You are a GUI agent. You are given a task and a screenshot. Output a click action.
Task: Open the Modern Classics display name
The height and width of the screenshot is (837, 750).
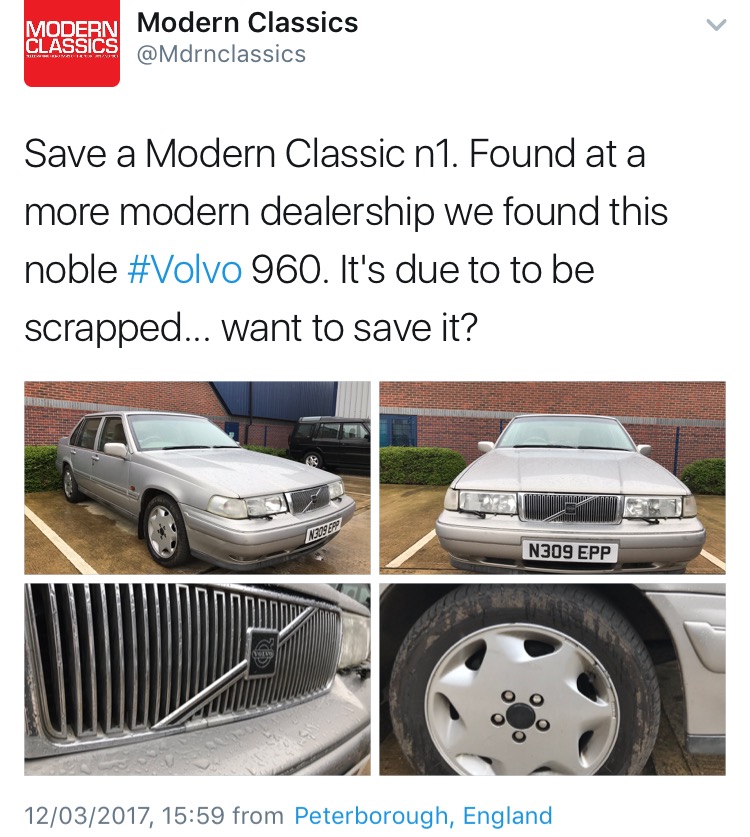coord(247,22)
